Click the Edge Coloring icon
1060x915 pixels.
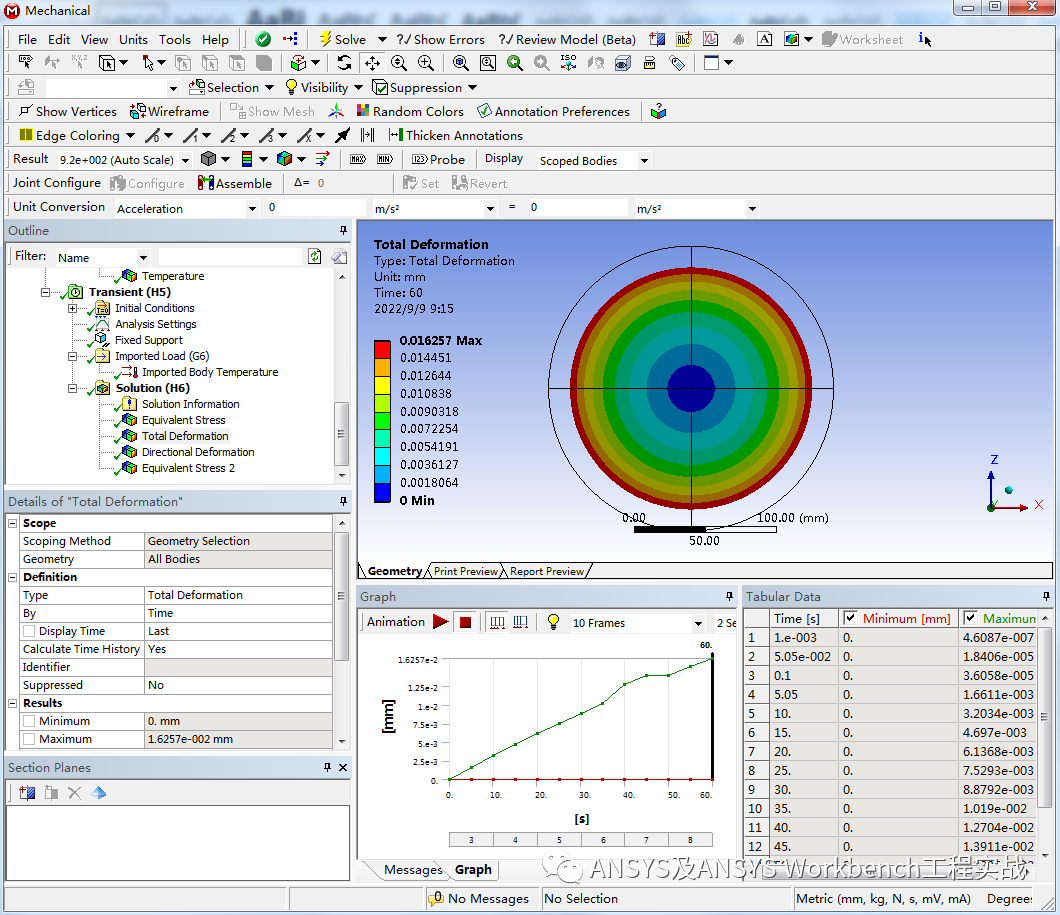[26, 135]
